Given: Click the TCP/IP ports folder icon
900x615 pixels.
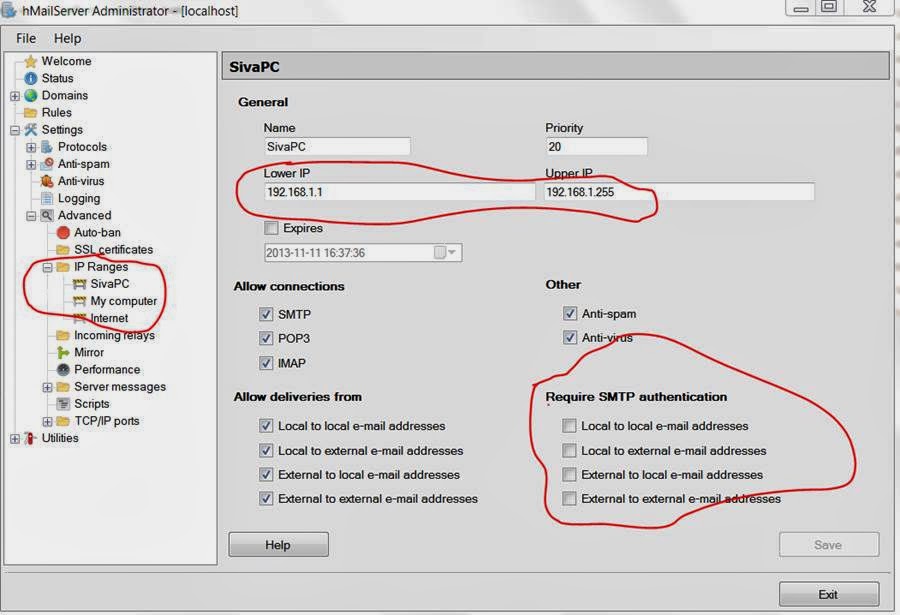Looking at the screenshot, I should [x=63, y=421].
